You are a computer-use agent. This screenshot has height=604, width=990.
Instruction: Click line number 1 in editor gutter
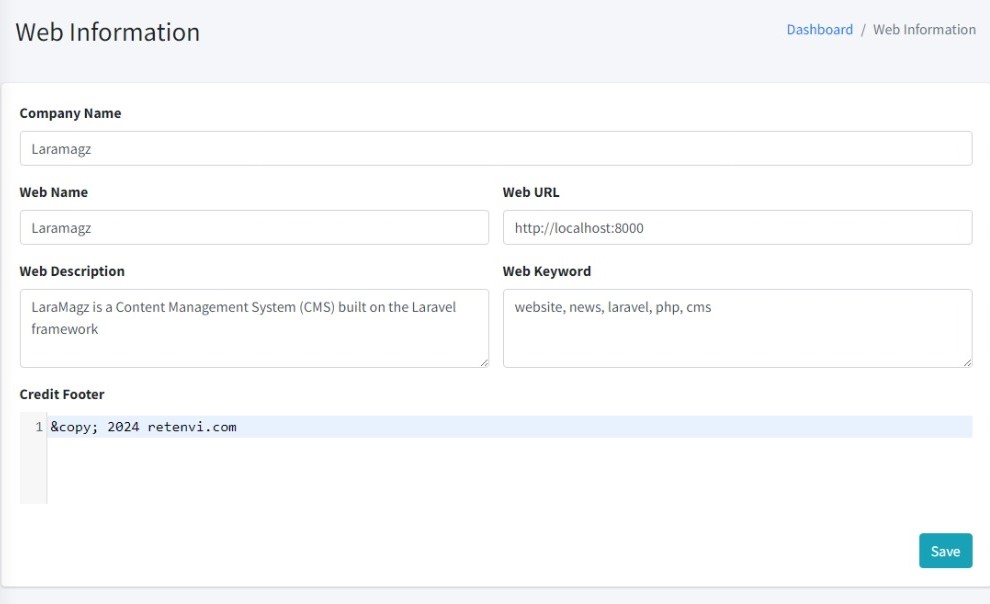click(39, 427)
